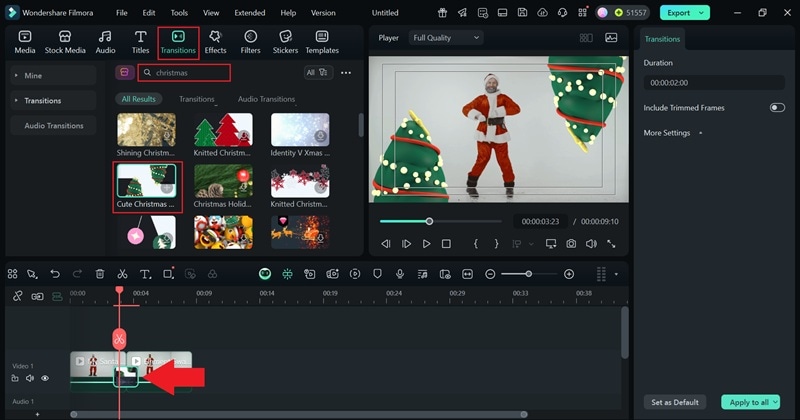Select the transition between the two clips
Viewport: 800px width, 420px height.
point(126,377)
